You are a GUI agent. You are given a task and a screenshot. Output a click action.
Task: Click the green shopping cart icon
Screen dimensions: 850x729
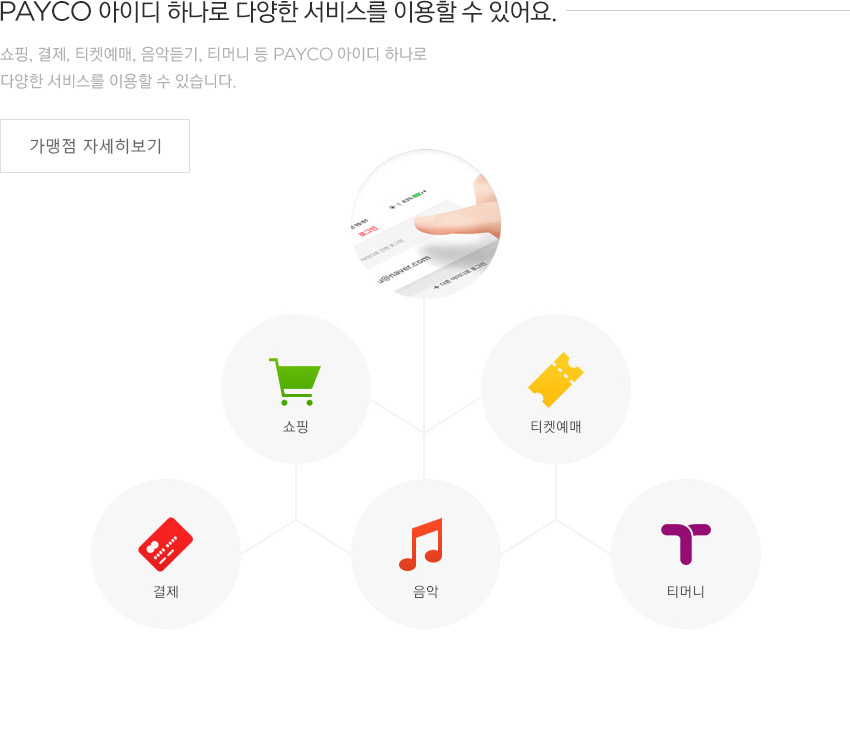[x=295, y=382]
